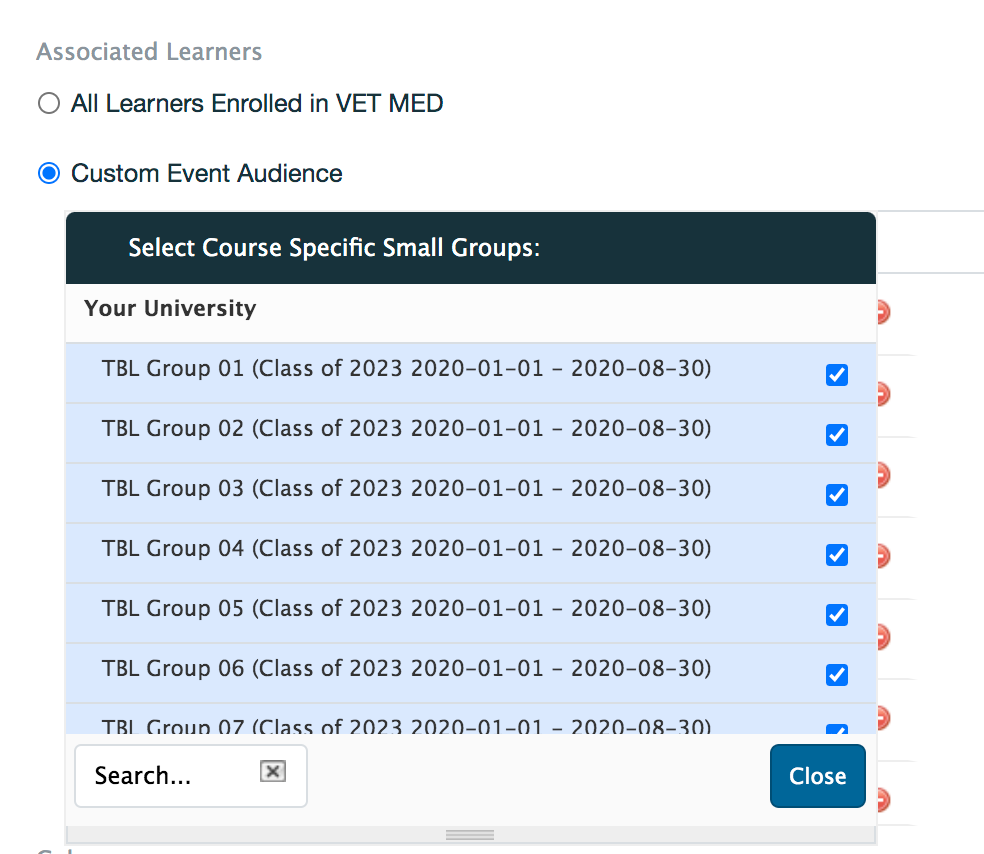The height and width of the screenshot is (854, 984).
Task: Click the Associated Learners heading
Action: [148, 51]
